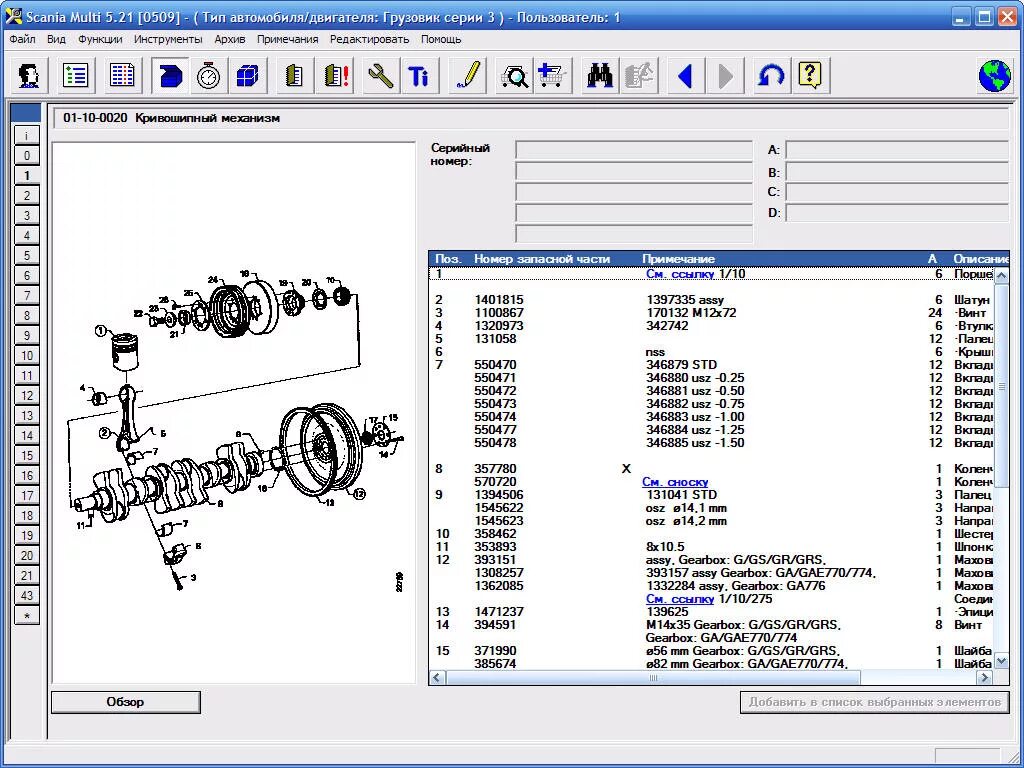Click the magnifier cart search icon

pyautogui.click(x=515, y=76)
